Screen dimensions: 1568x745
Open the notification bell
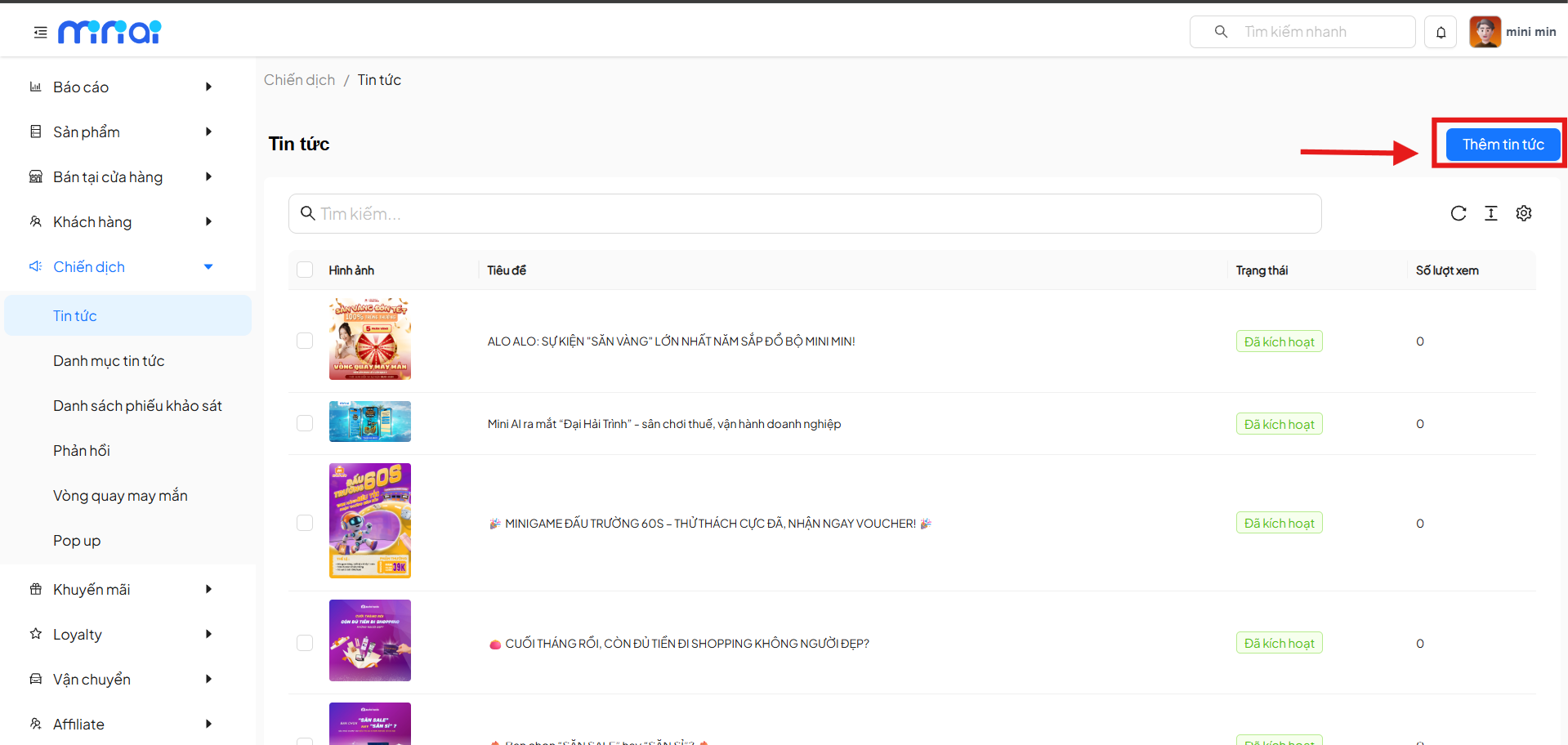pyautogui.click(x=1441, y=33)
